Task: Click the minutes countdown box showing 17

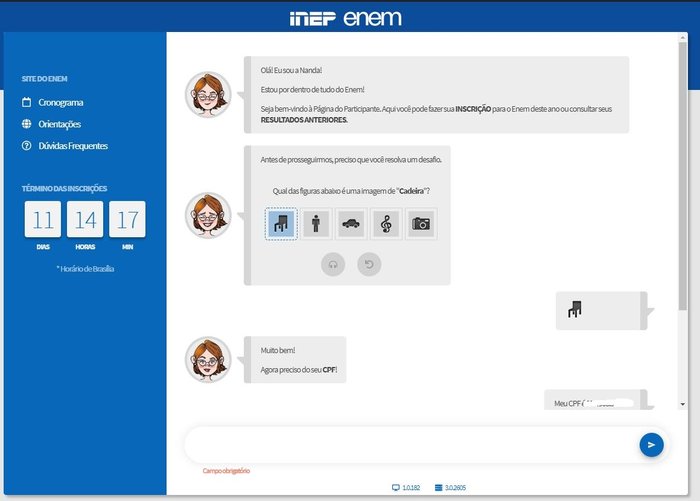Action: 127,219
